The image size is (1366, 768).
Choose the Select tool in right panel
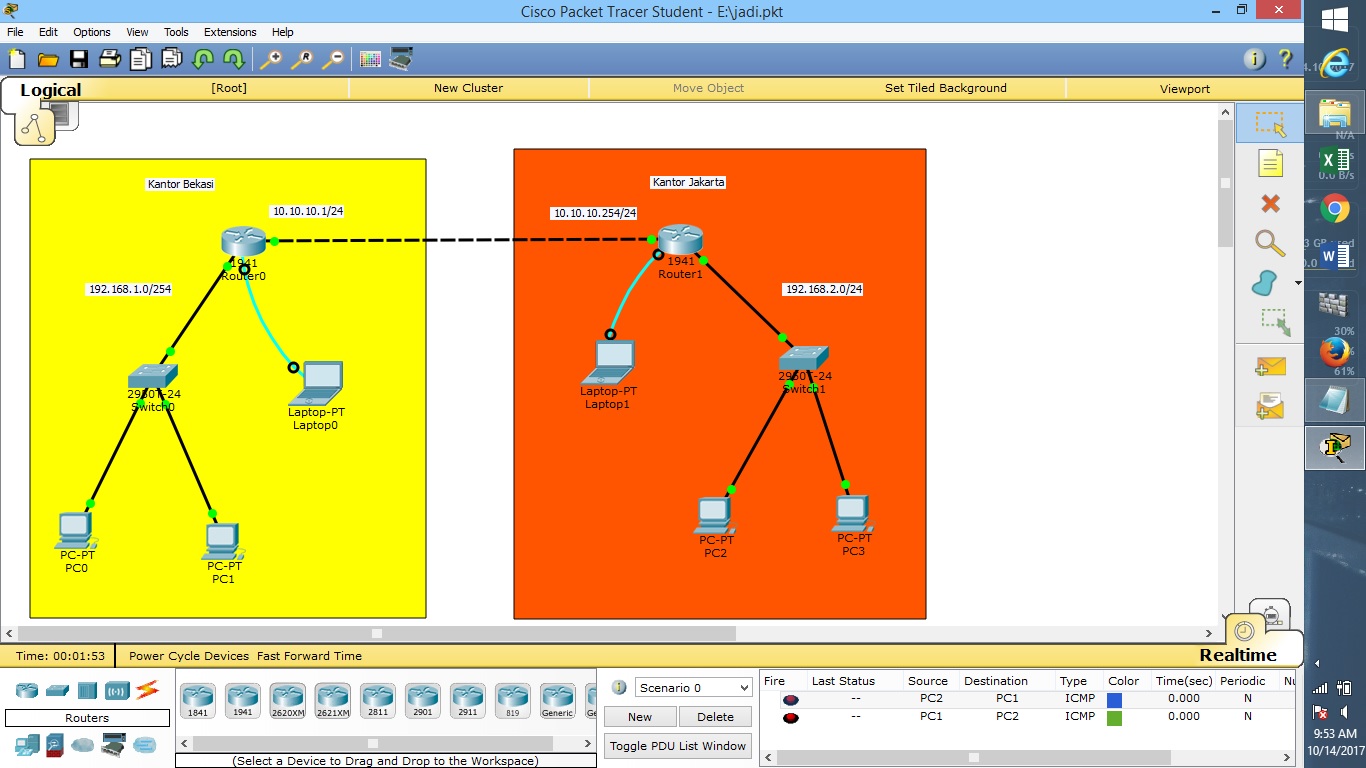pos(1270,123)
